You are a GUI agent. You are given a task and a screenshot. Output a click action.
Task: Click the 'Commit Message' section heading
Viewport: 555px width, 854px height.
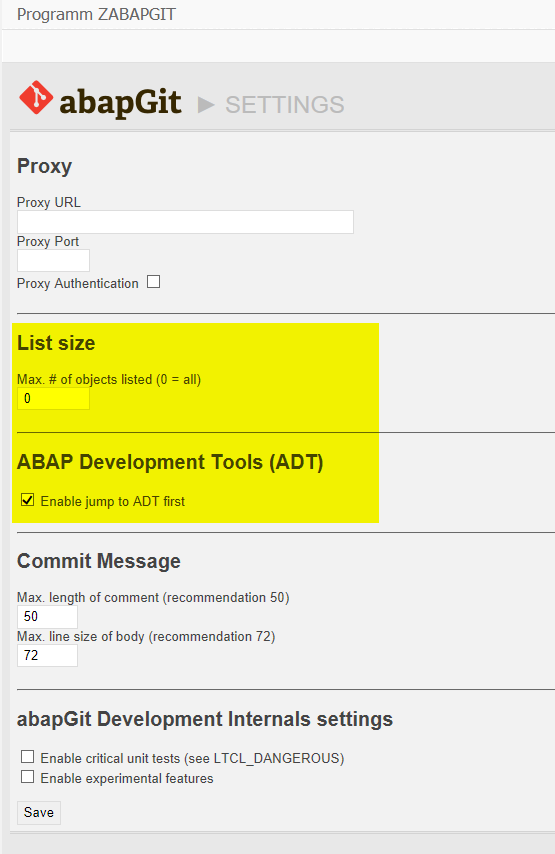coord(99,562)
